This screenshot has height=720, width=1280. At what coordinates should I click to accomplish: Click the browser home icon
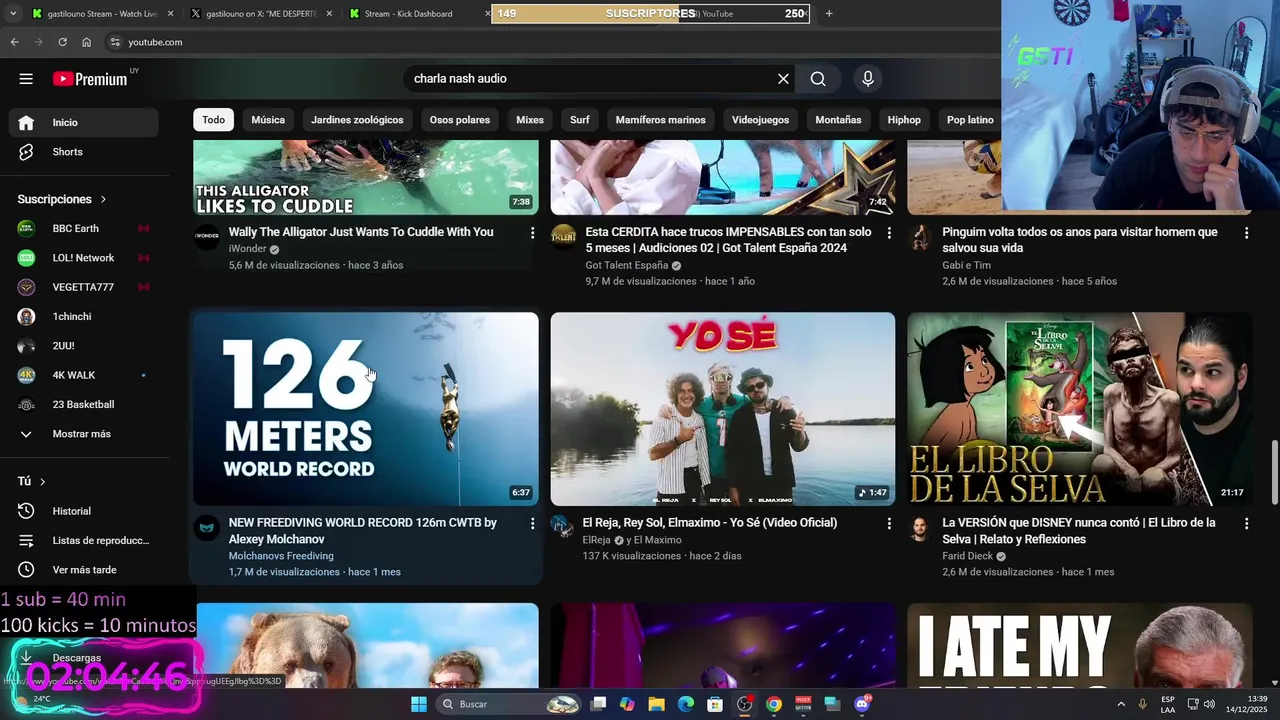pos(87,42)
